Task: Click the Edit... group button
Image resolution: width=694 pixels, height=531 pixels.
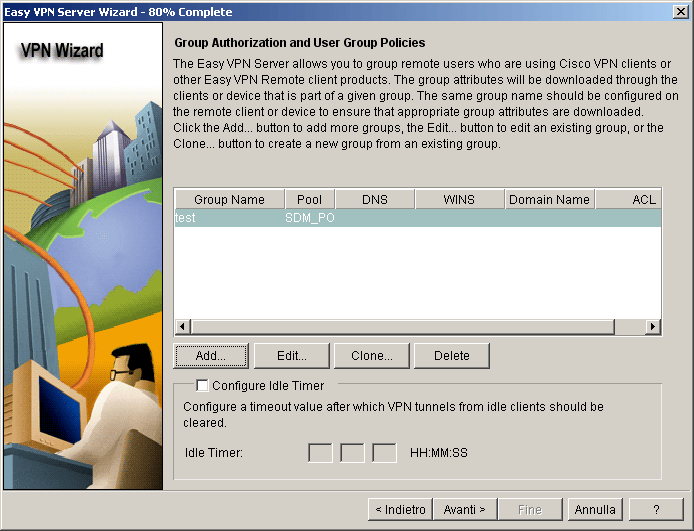Action: [292, 356]
